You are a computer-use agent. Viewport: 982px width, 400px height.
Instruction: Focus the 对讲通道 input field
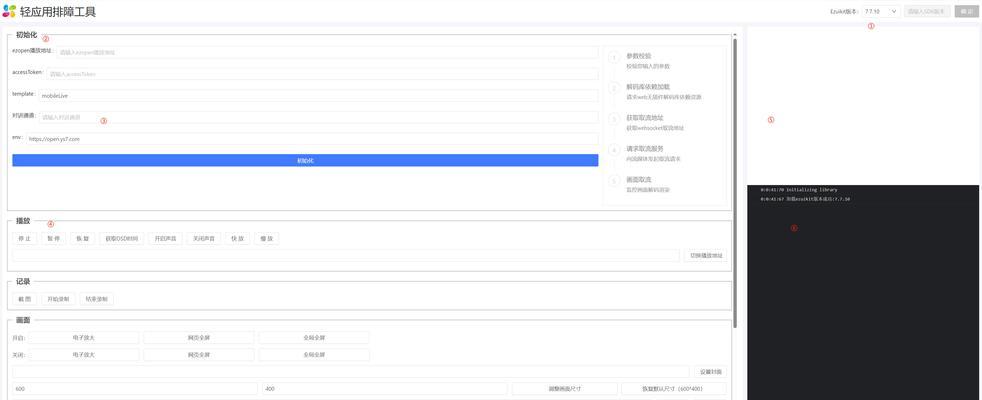coord(318,117)
